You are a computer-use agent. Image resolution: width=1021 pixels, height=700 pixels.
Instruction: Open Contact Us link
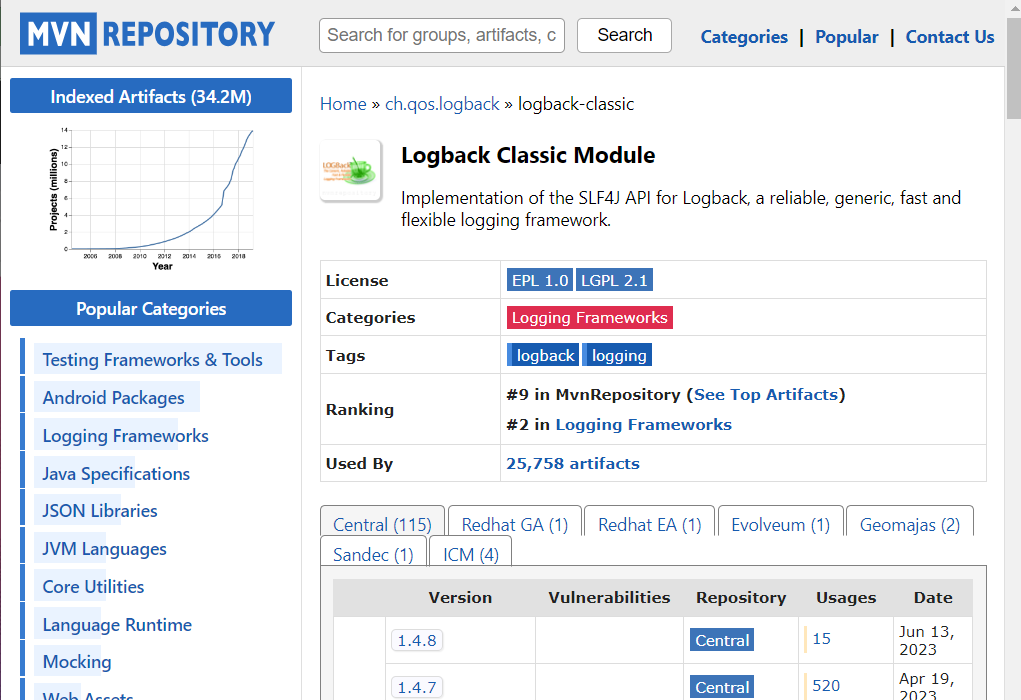click(949, 37)
